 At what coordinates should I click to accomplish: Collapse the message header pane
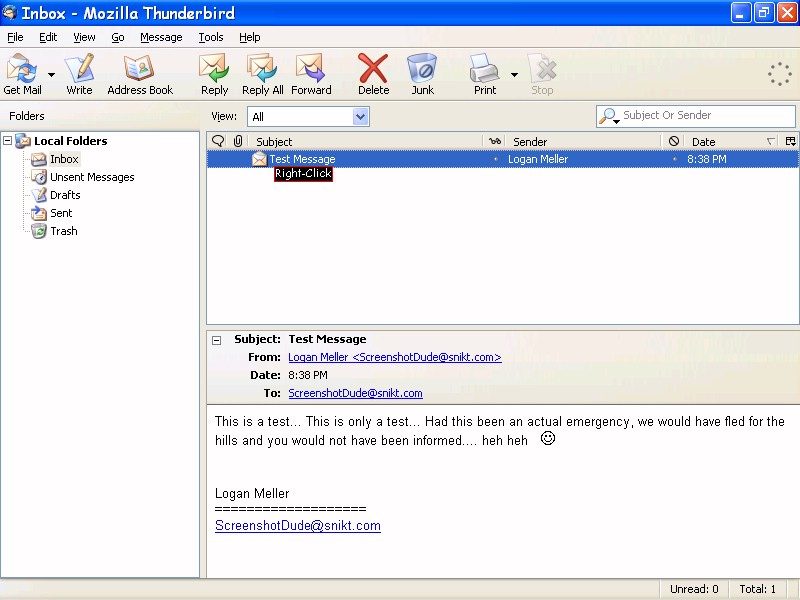click(x=217, y=340)
